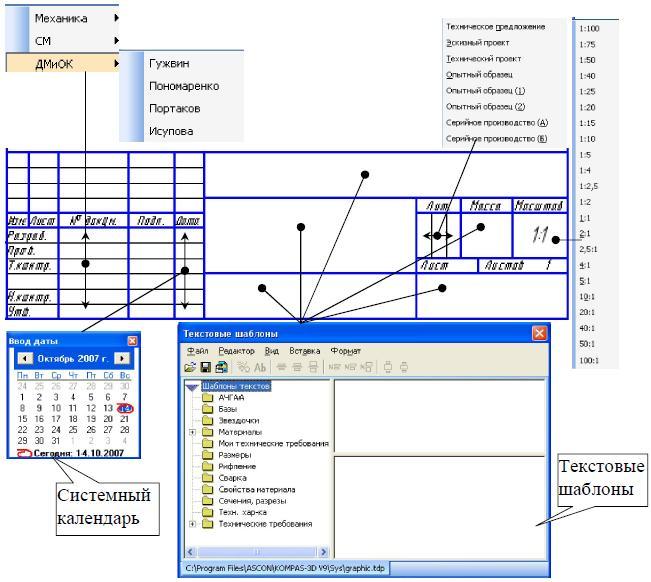651x582 pixels.
Task: Open the ДМиОК submenu arrow
Action: (x=116, y=64)
